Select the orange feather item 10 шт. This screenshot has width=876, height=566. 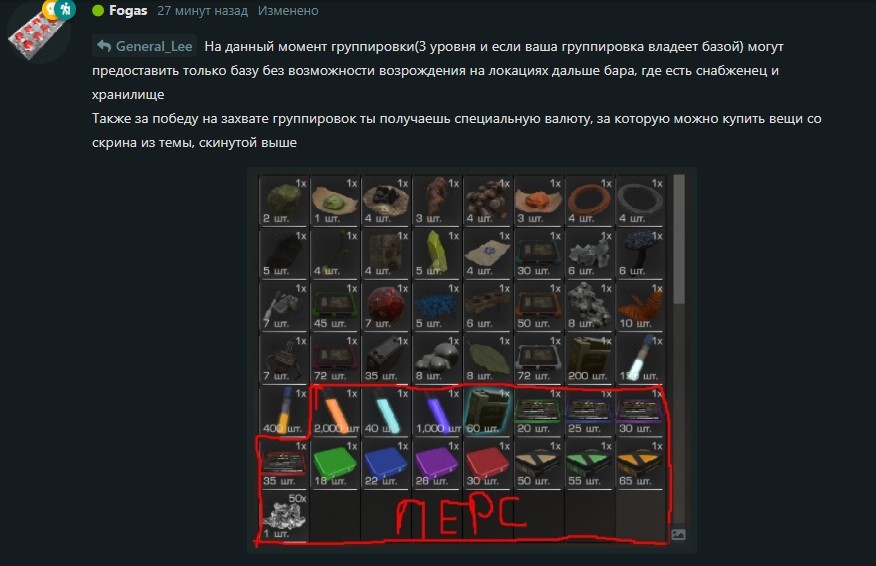point(639,307)
